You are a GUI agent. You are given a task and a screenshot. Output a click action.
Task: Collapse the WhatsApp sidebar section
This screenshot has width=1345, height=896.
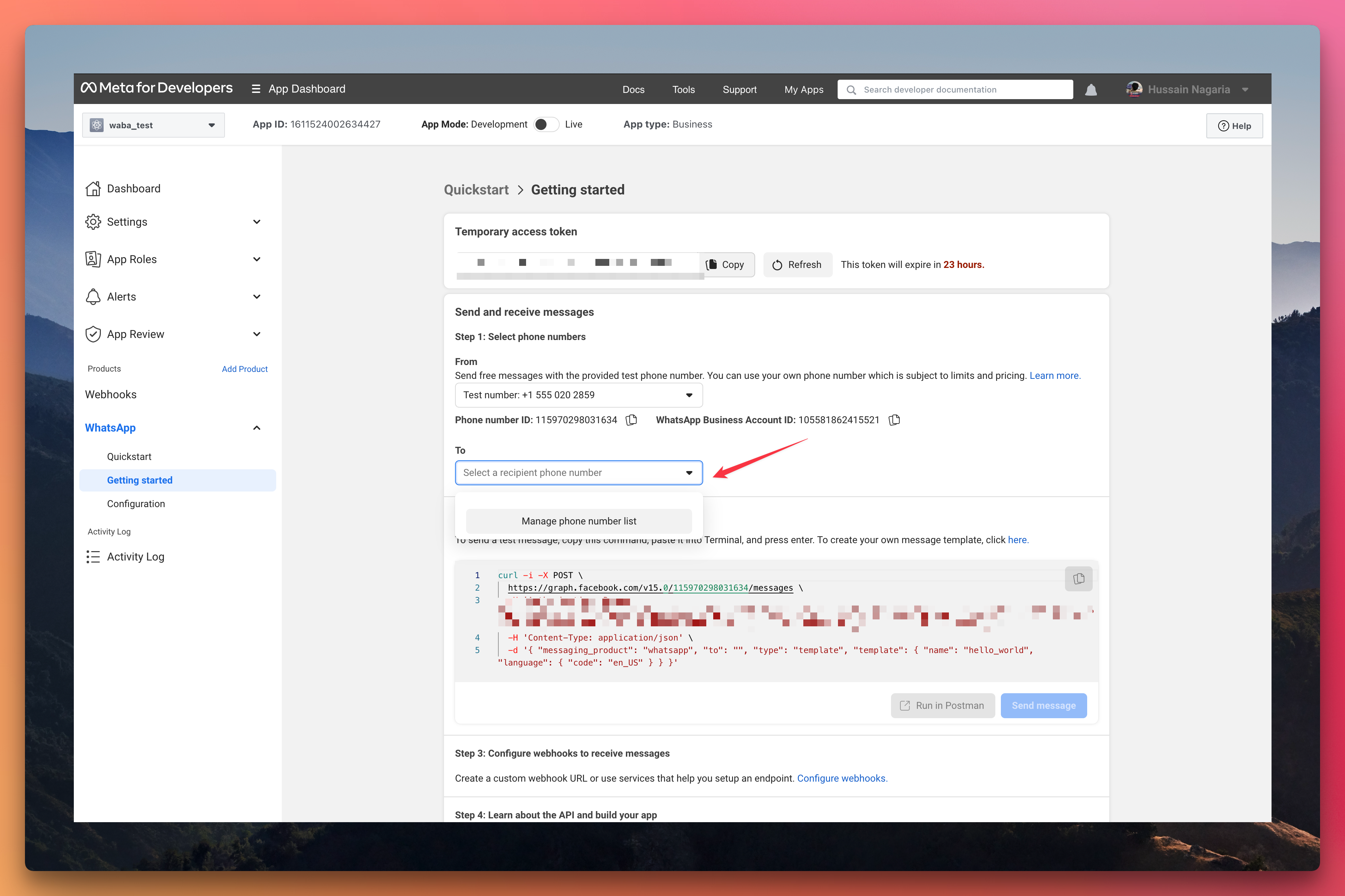click(x=256, y=428)
